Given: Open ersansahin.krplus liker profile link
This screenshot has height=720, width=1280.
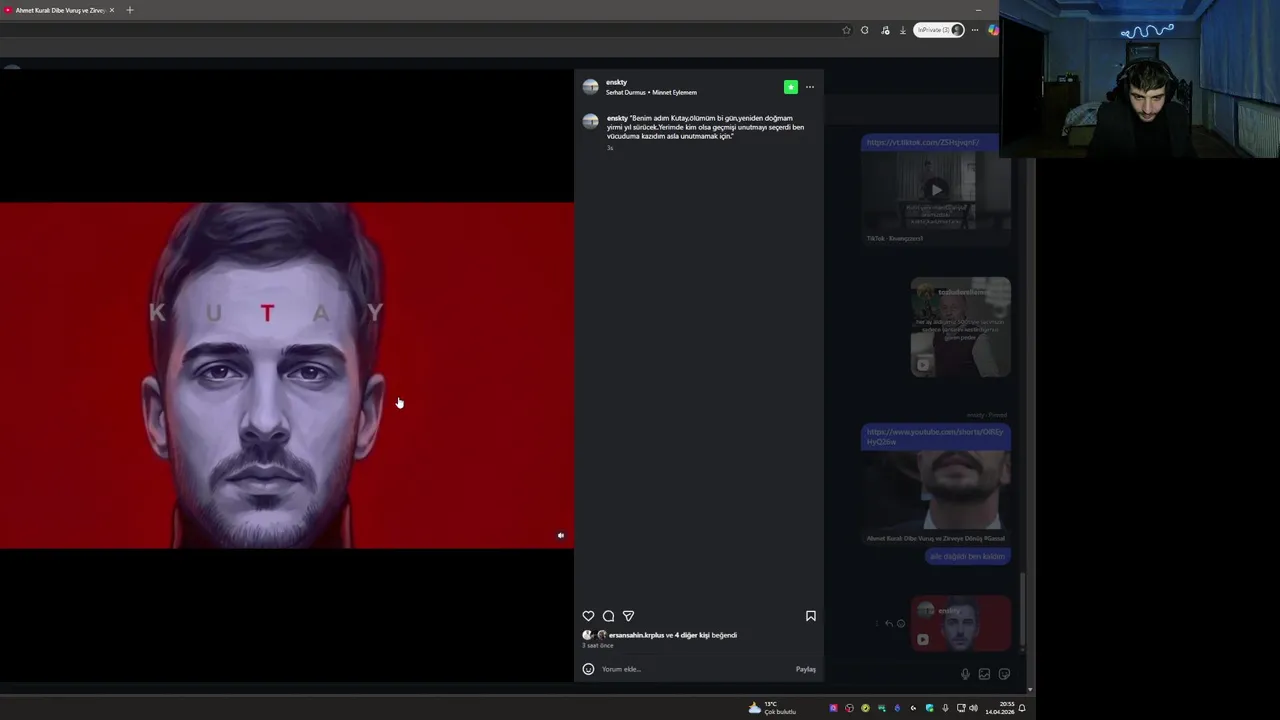Looking at the screenshot, I should click(x=636, y=635).
